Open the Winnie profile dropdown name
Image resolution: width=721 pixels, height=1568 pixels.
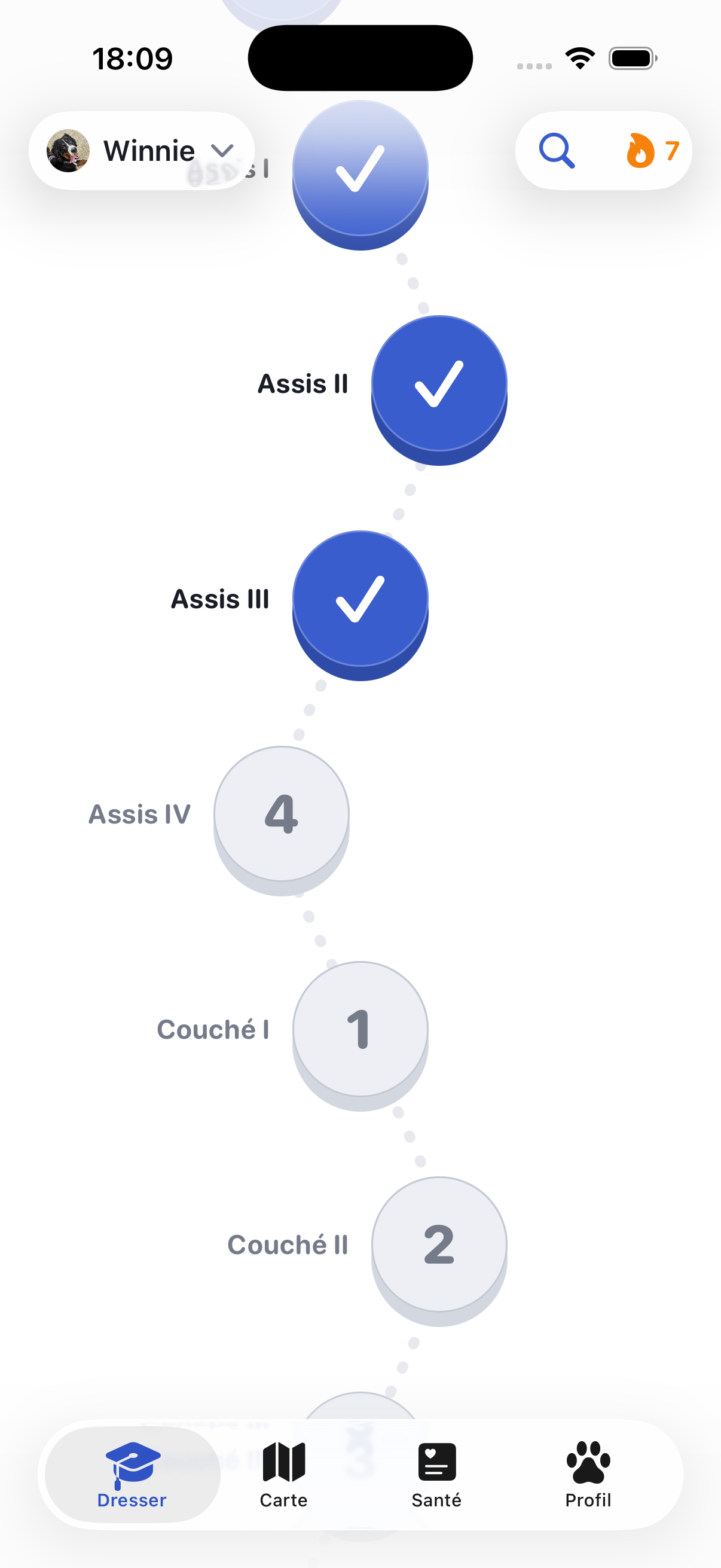(149, 150)
